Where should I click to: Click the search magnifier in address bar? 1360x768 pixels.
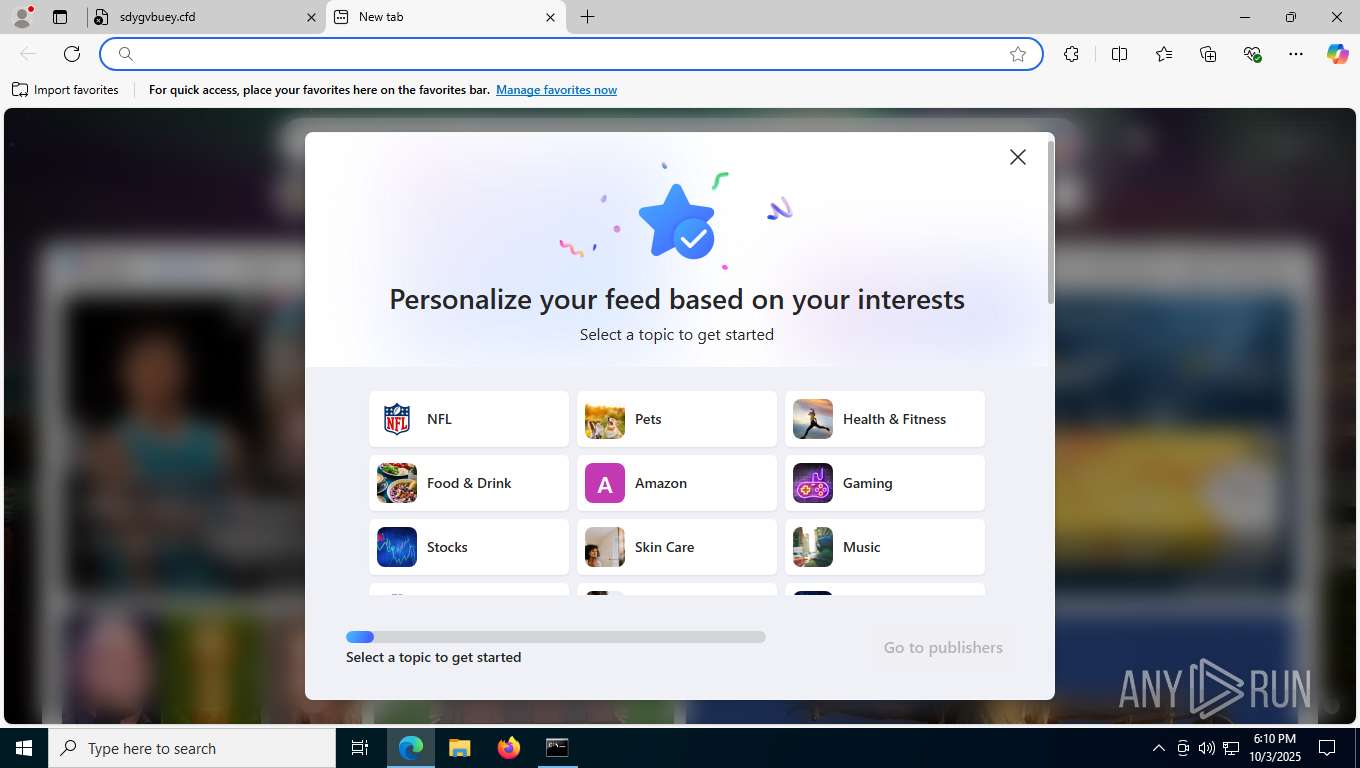coord(126,54)
